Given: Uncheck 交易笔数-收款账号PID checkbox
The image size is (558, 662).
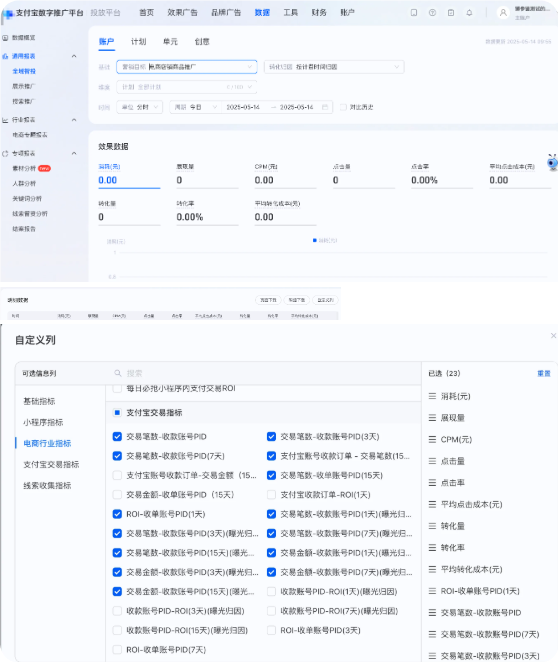Looking at the screenshot, I should point(117,437).
